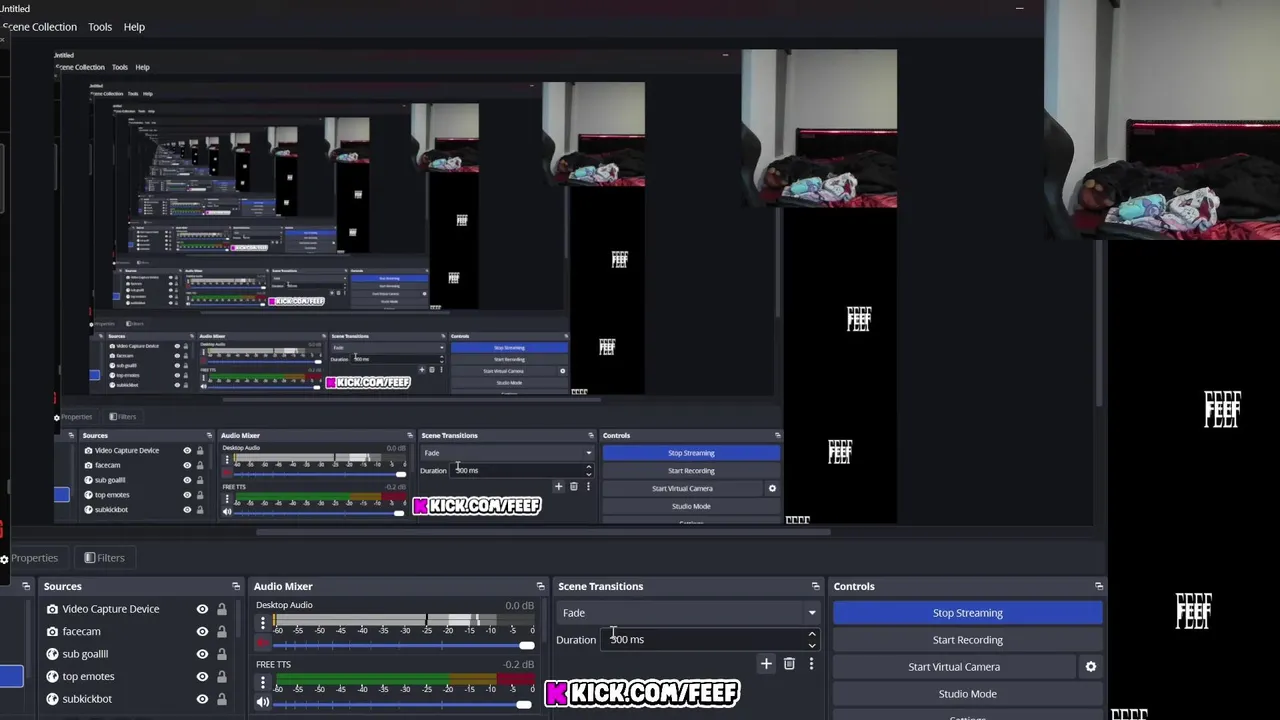Viewport: 1280px width, 720px height.
Task: Float the Controls dock via its icon
Action: pos(1099,586)
